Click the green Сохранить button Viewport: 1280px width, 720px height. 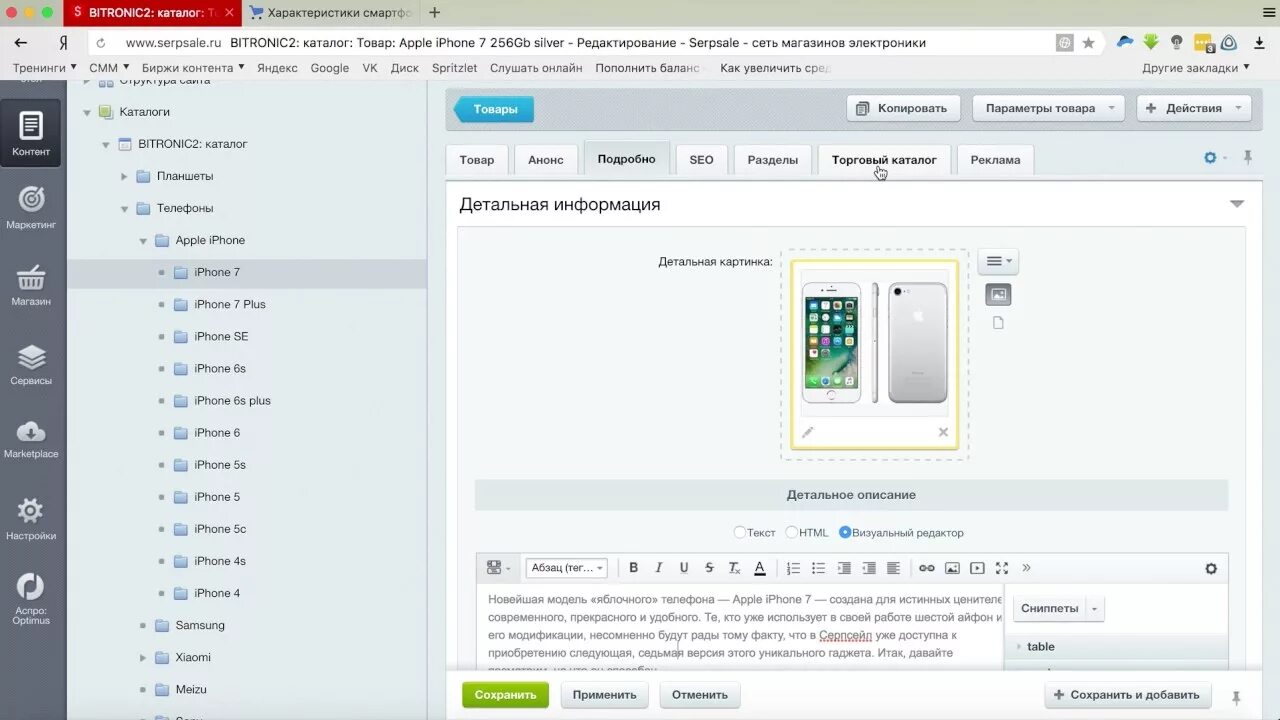[505, 695]
